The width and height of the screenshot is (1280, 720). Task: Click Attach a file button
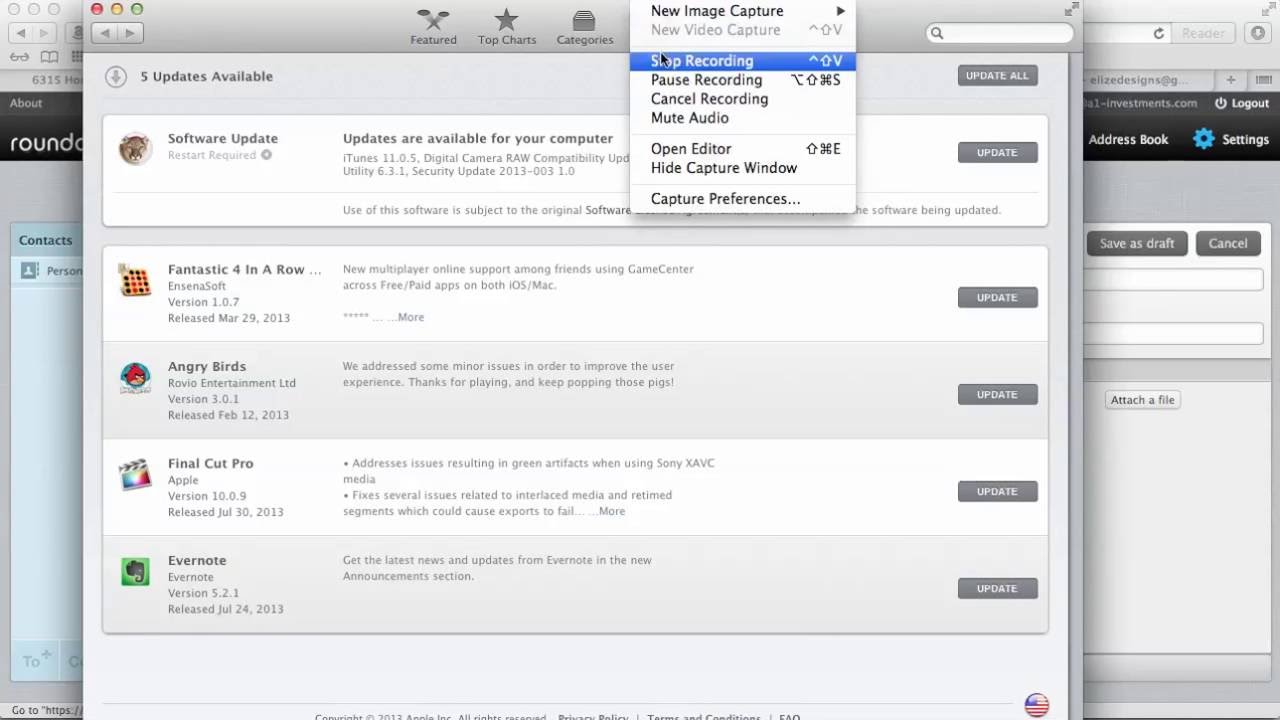[x=1143, y=400]
